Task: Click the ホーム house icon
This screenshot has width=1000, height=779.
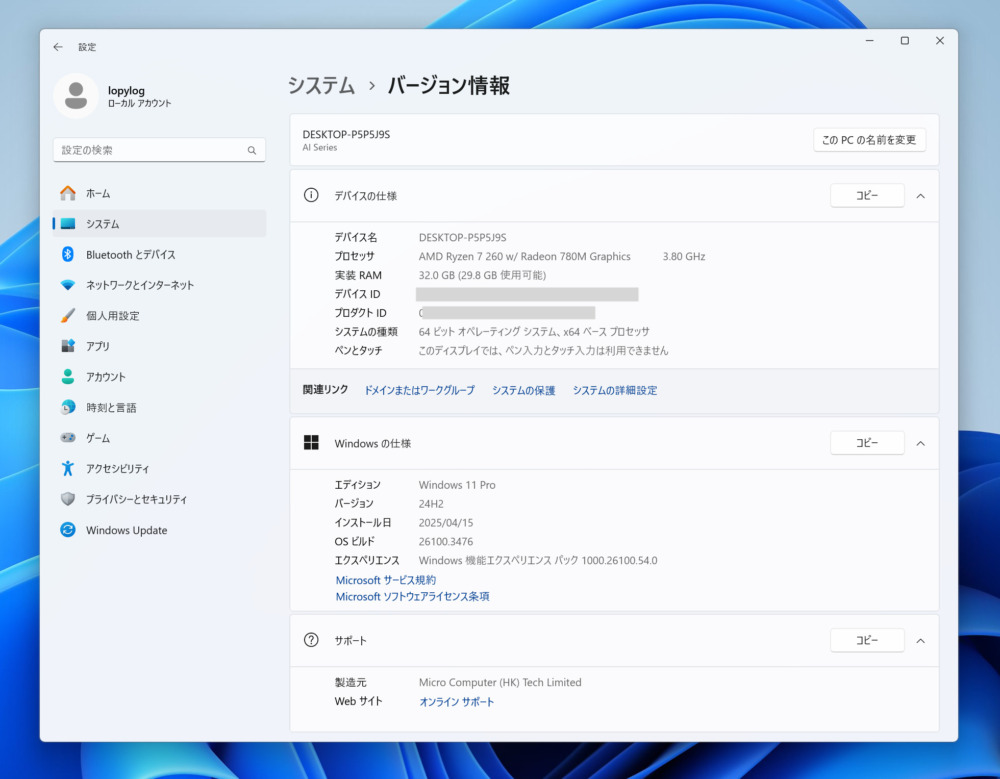Action: [68, 193]
